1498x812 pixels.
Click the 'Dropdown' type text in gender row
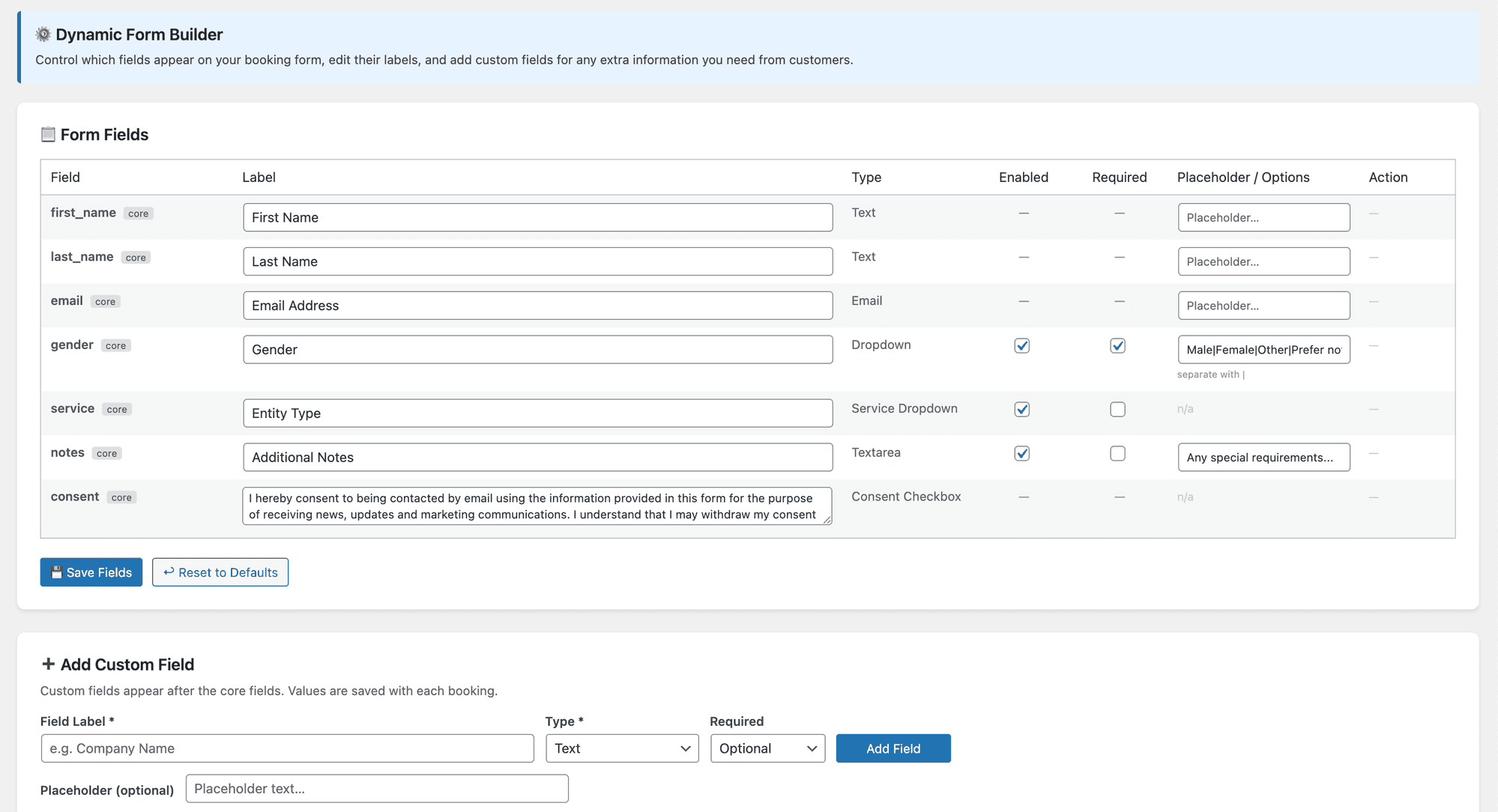click(x=881, y=345)
